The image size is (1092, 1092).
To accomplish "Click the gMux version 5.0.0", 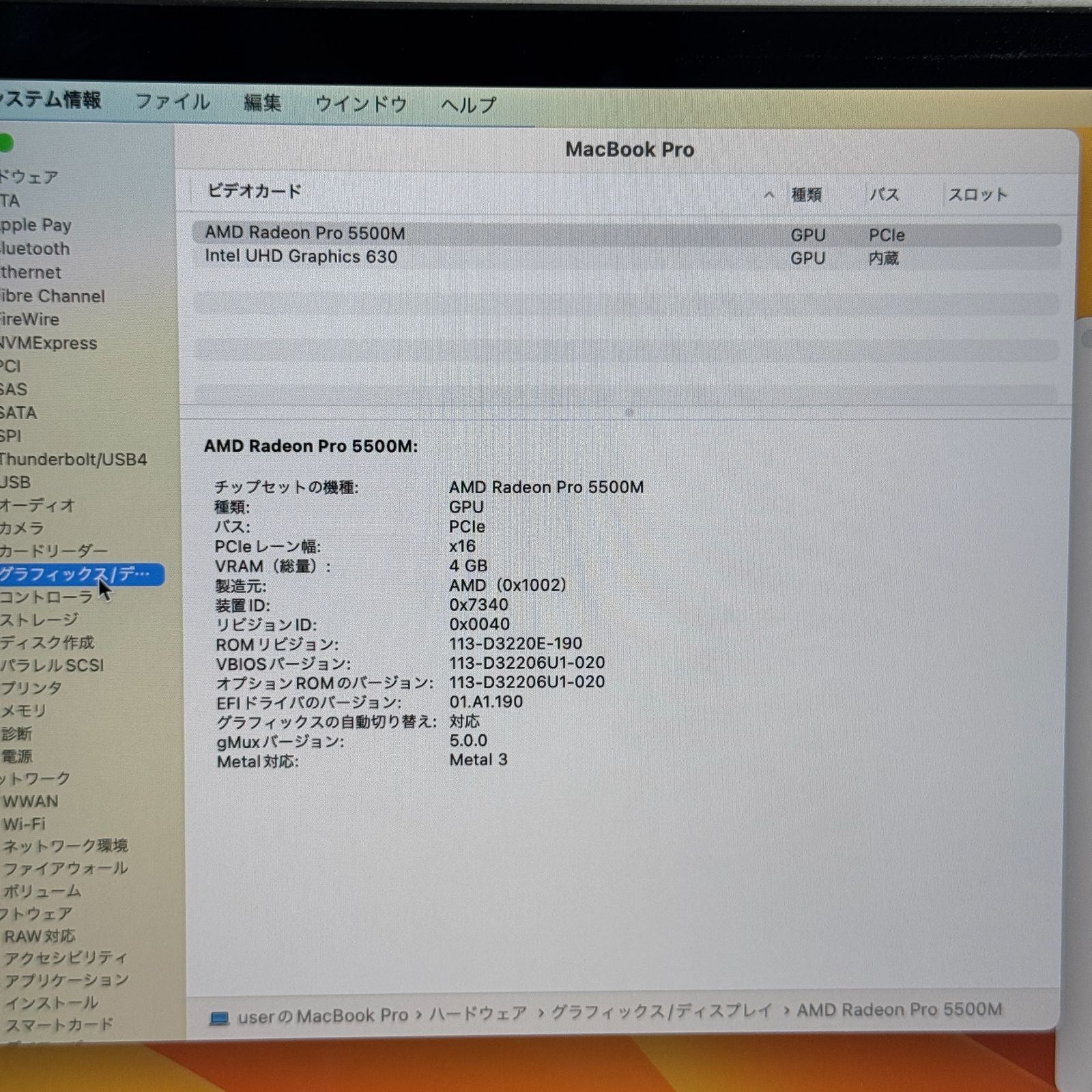I will click(468, 741).
